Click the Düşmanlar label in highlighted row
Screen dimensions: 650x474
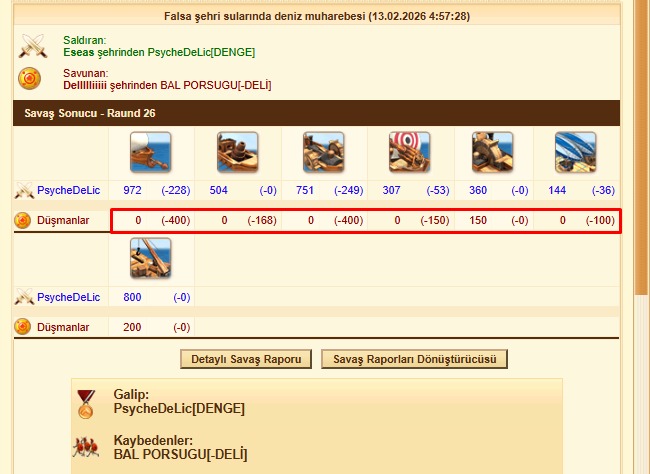(x=63, y=220)
